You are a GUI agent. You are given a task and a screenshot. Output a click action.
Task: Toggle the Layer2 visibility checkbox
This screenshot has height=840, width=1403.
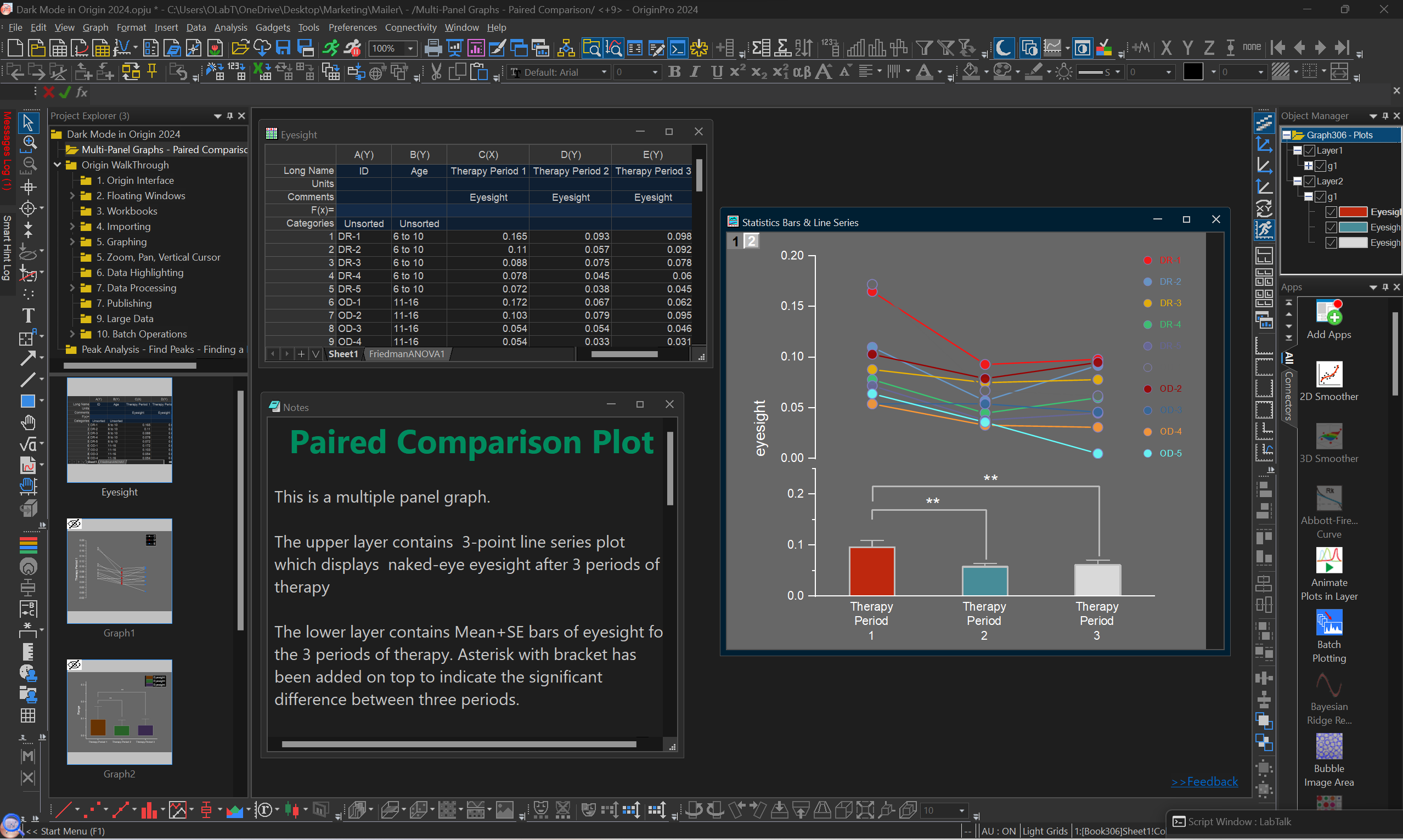click(x=1309, y=181)
